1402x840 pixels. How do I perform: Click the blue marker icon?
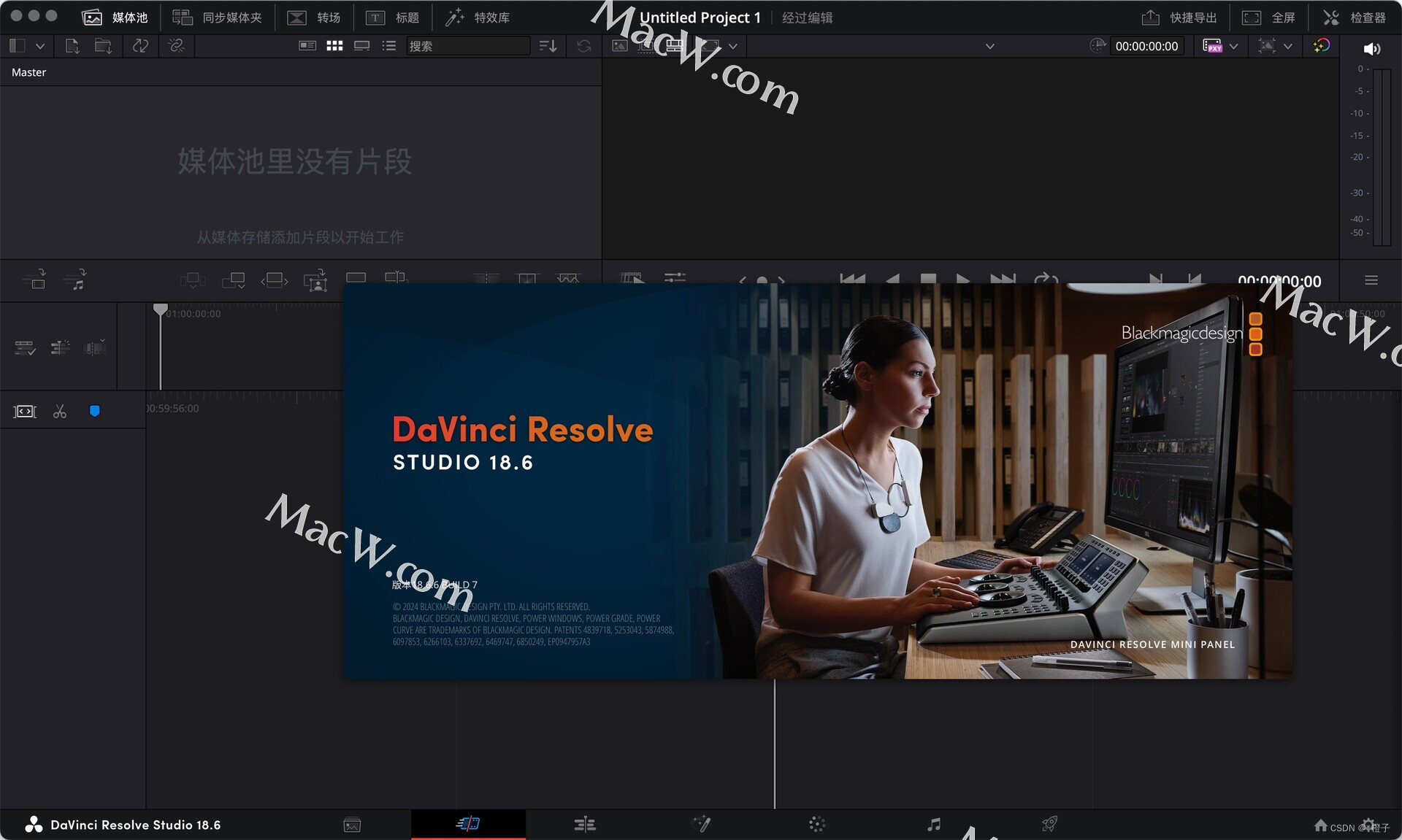click(94, 412)
